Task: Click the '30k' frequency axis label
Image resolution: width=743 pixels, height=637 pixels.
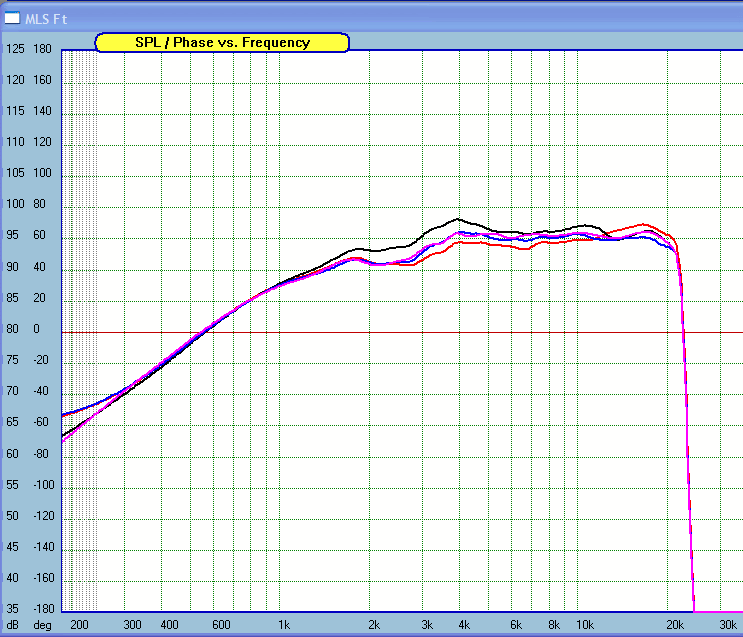Action: coord(728,625)
